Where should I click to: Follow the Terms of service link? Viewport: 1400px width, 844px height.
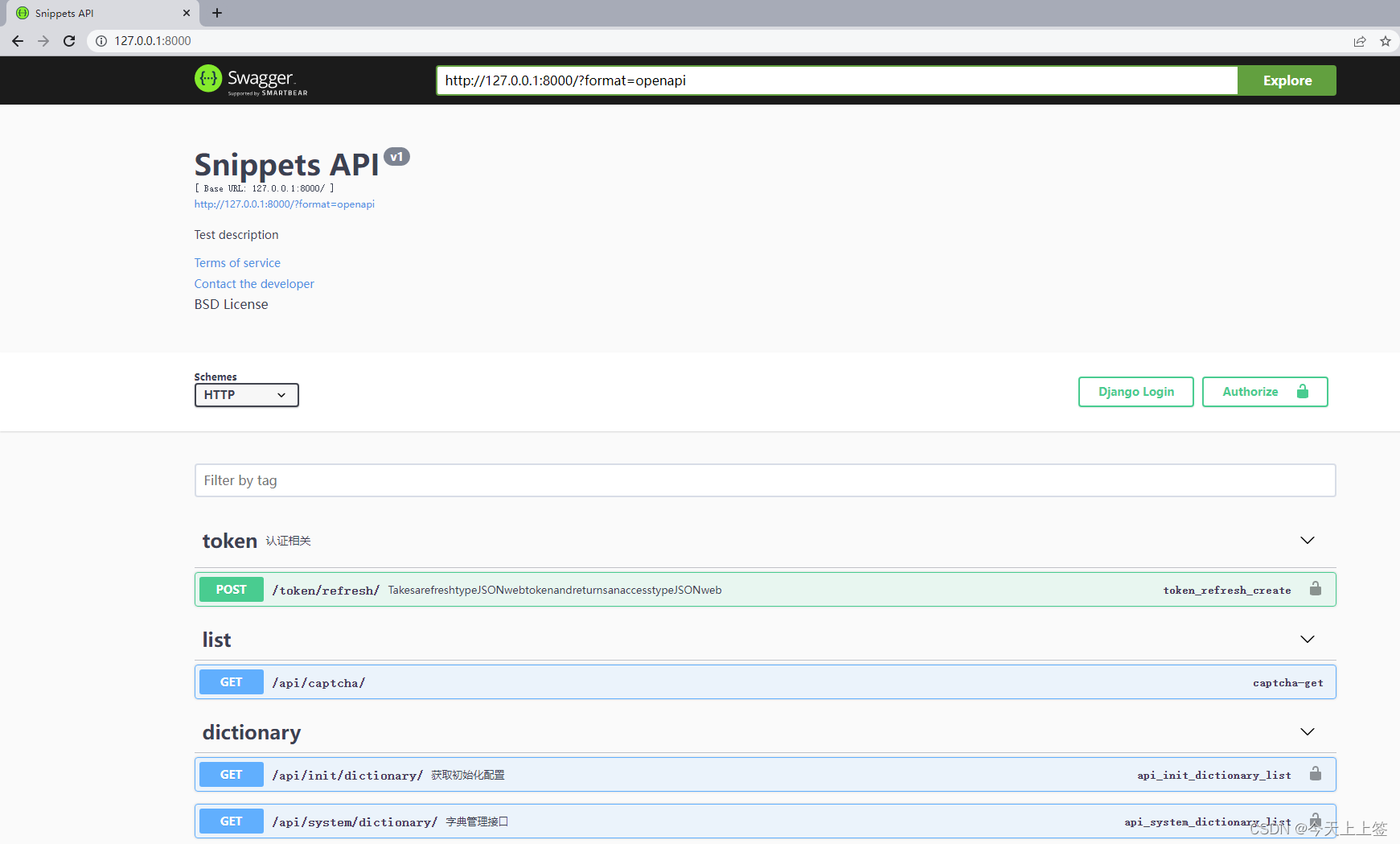[x=237, y=262]
